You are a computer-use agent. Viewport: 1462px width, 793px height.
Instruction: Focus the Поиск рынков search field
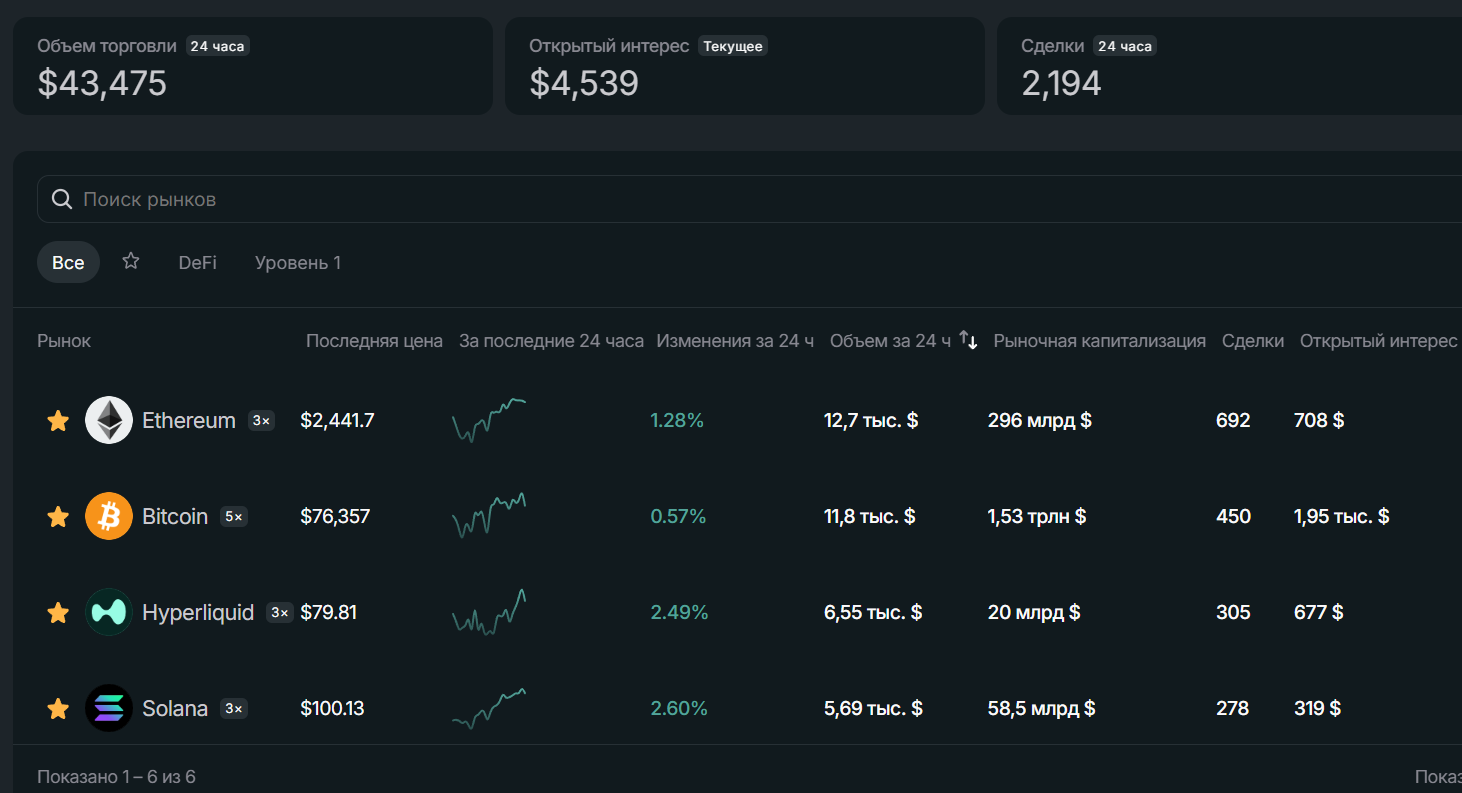click(749, 199)
